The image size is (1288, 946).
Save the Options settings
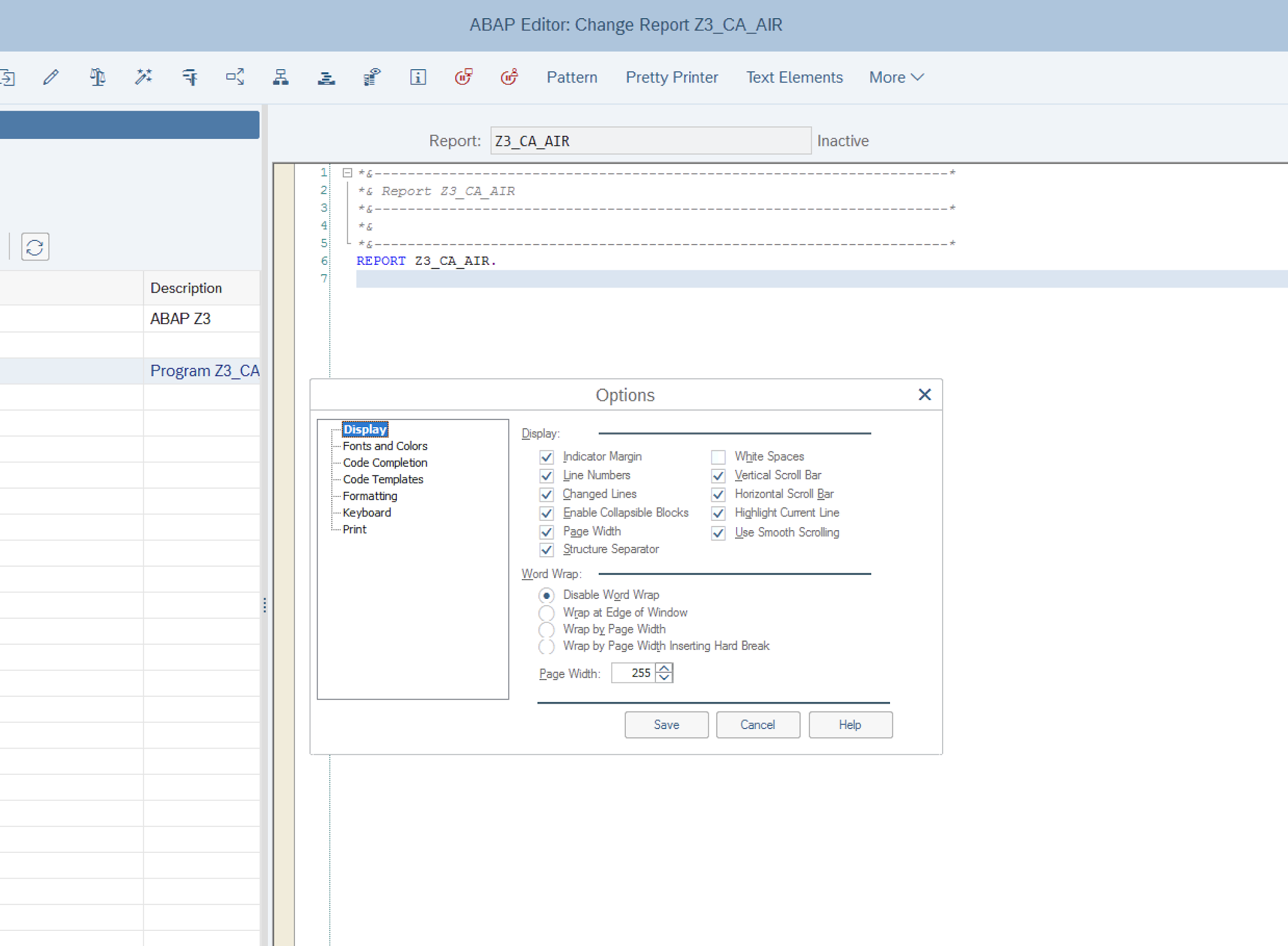point(666,725)
